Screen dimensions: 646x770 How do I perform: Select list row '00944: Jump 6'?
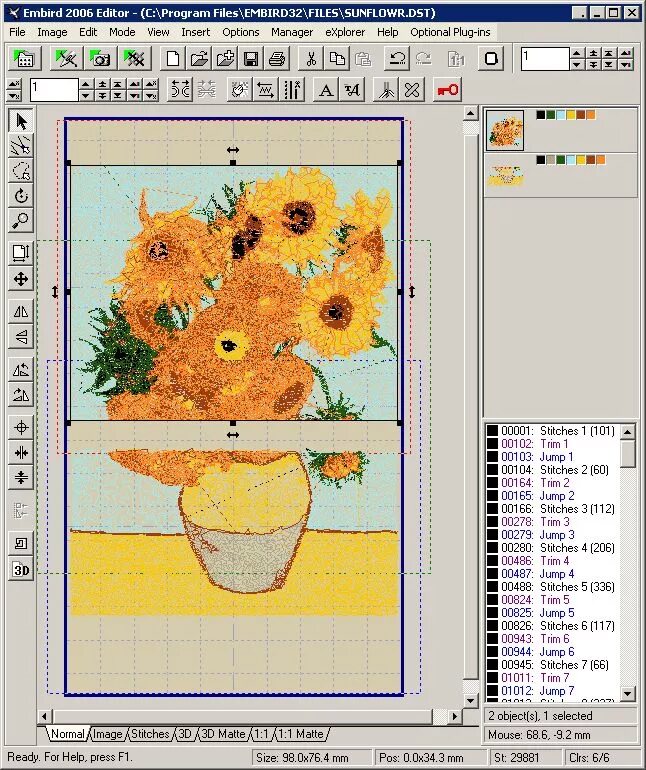point(553,652)
